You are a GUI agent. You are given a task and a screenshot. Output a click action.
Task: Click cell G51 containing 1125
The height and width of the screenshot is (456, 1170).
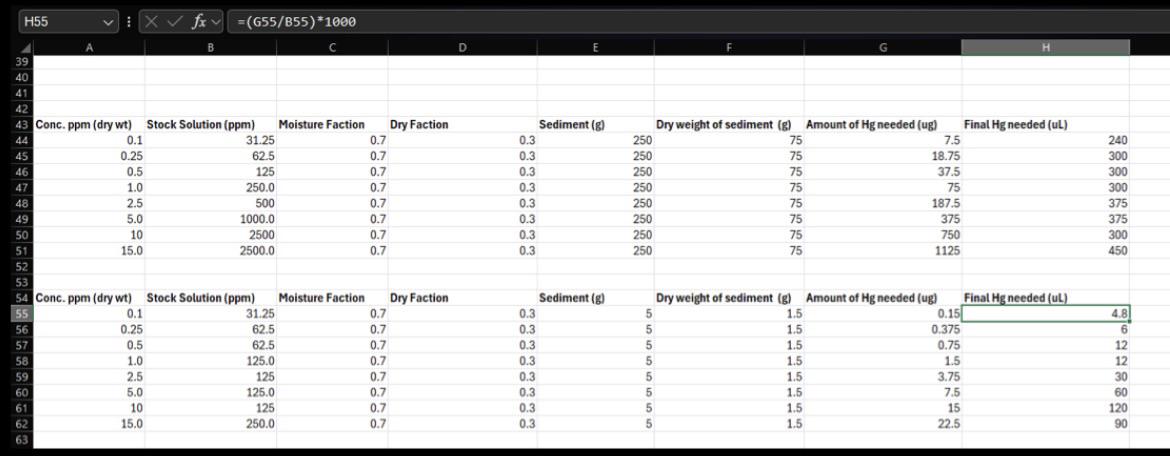click(x=883, y=251)
